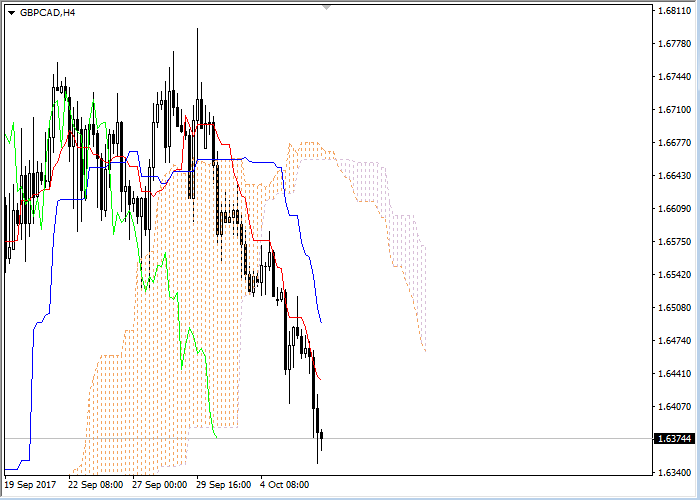
Task: Click the GBPCAD,H4 chart title
Action: (x=47, y=13)
